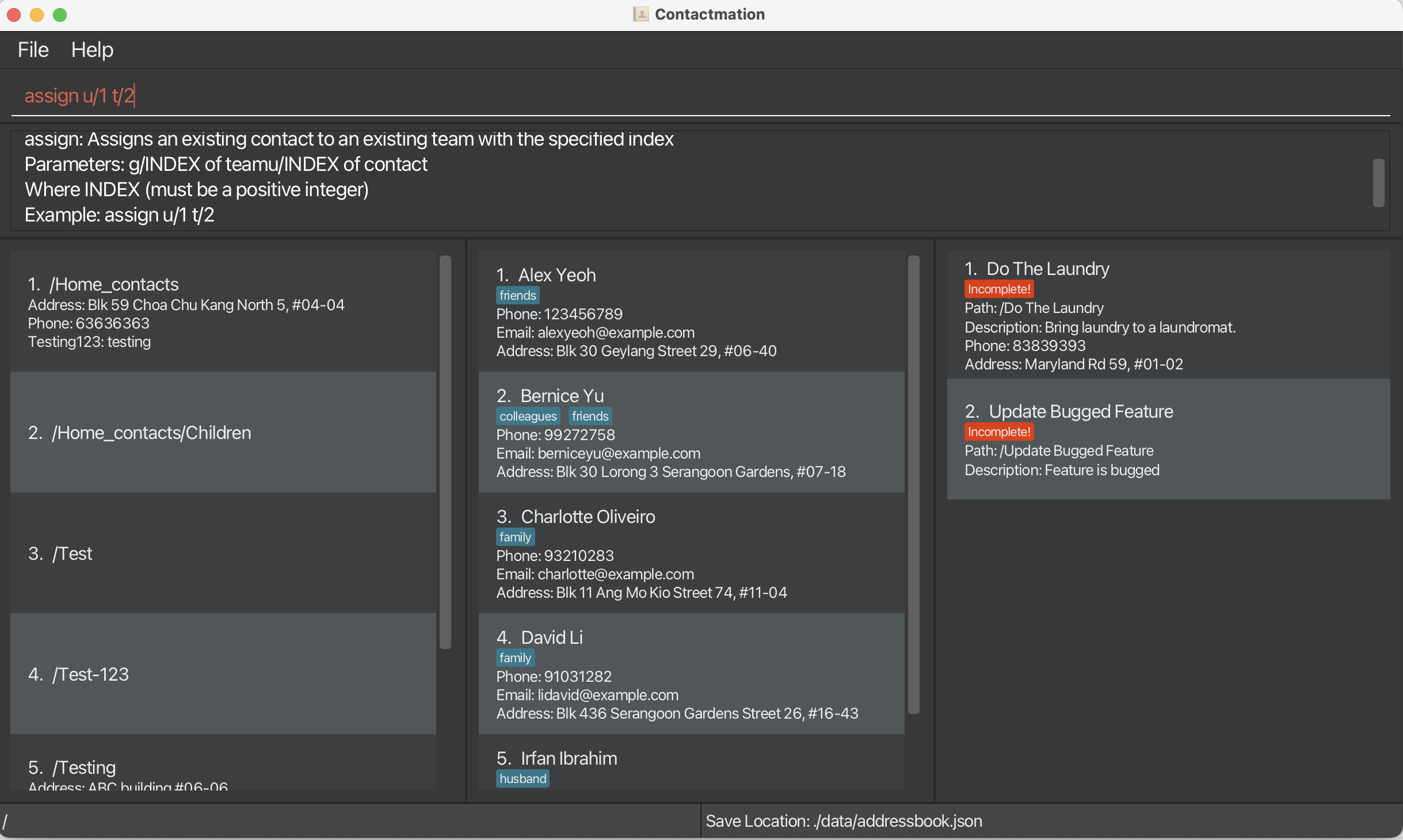Click the family tag under David Li
This screenshot has height=840, width=1403.
515,658
